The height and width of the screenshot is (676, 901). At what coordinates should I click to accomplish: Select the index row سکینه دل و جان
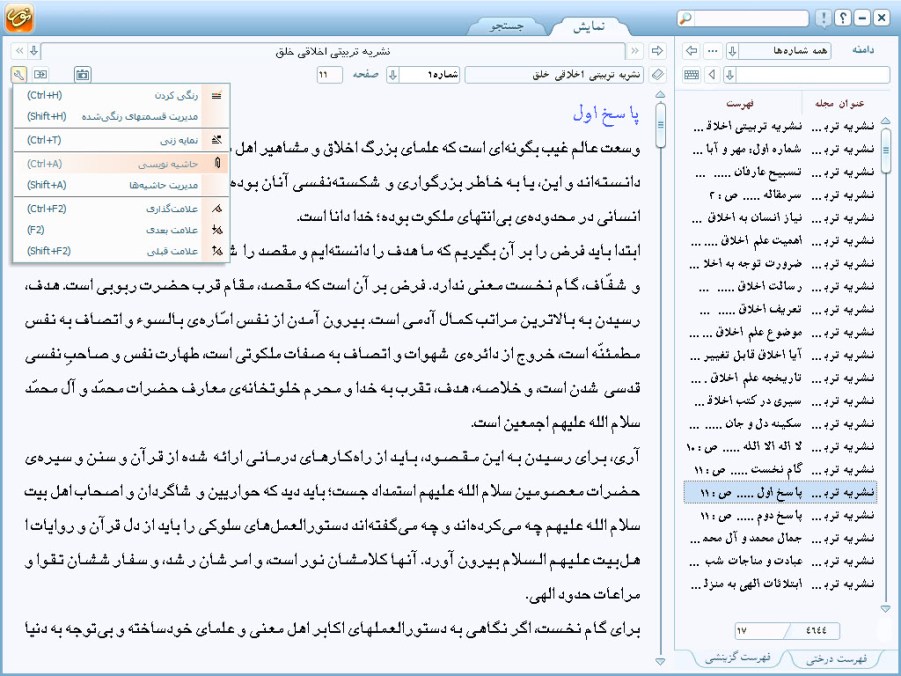click(x=780, y=424)
